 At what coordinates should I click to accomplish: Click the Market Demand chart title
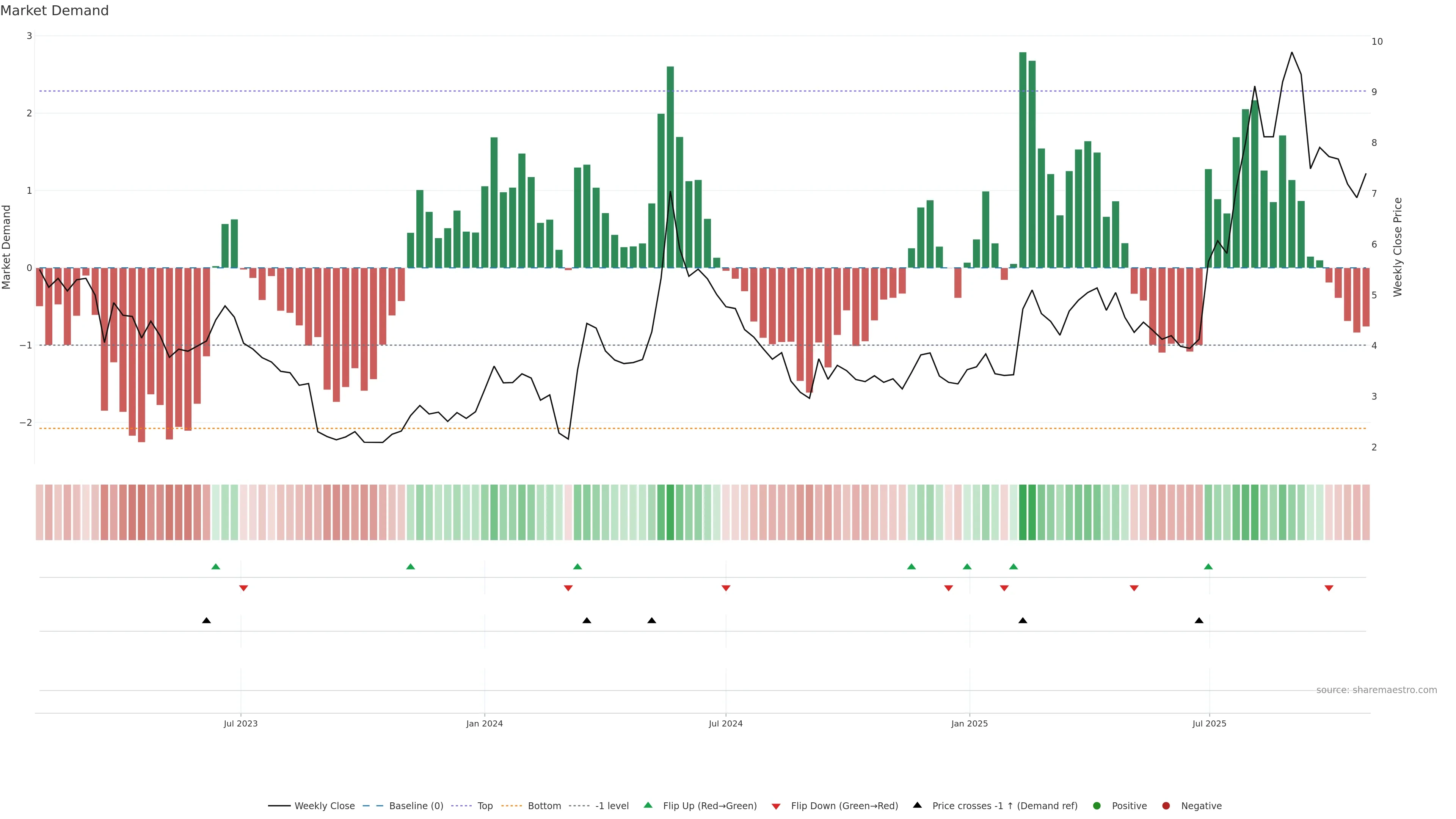54,11
